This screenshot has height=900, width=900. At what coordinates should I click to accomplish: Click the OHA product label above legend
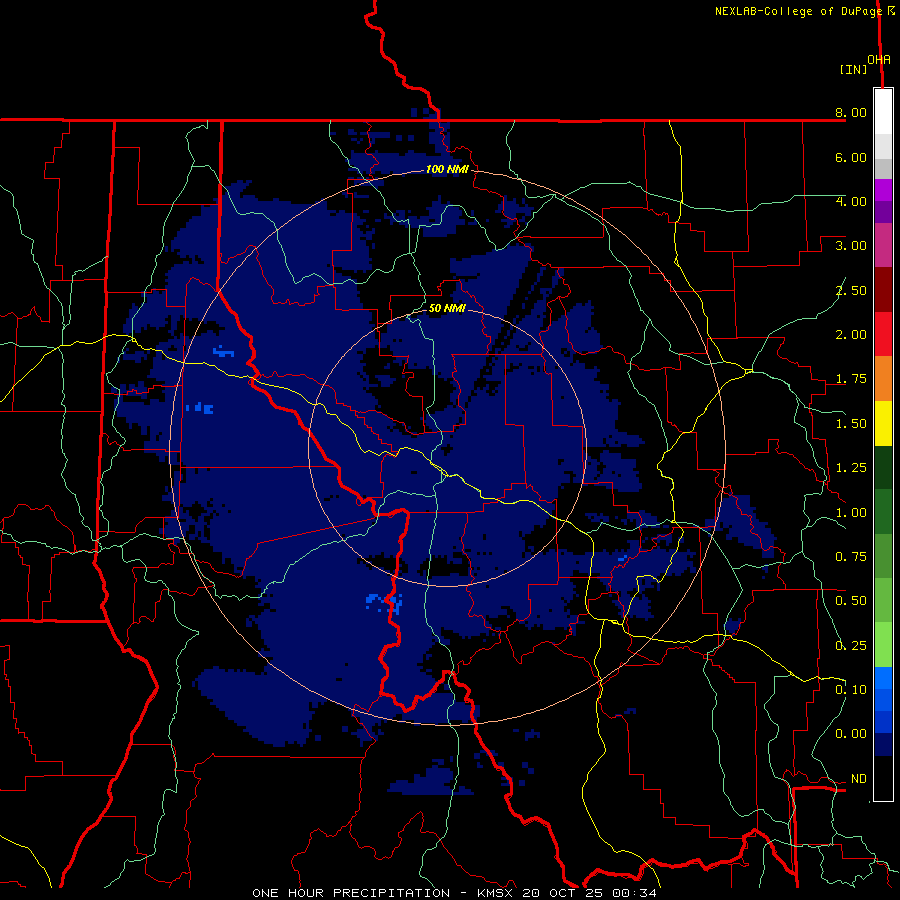[x=879, y=59]
